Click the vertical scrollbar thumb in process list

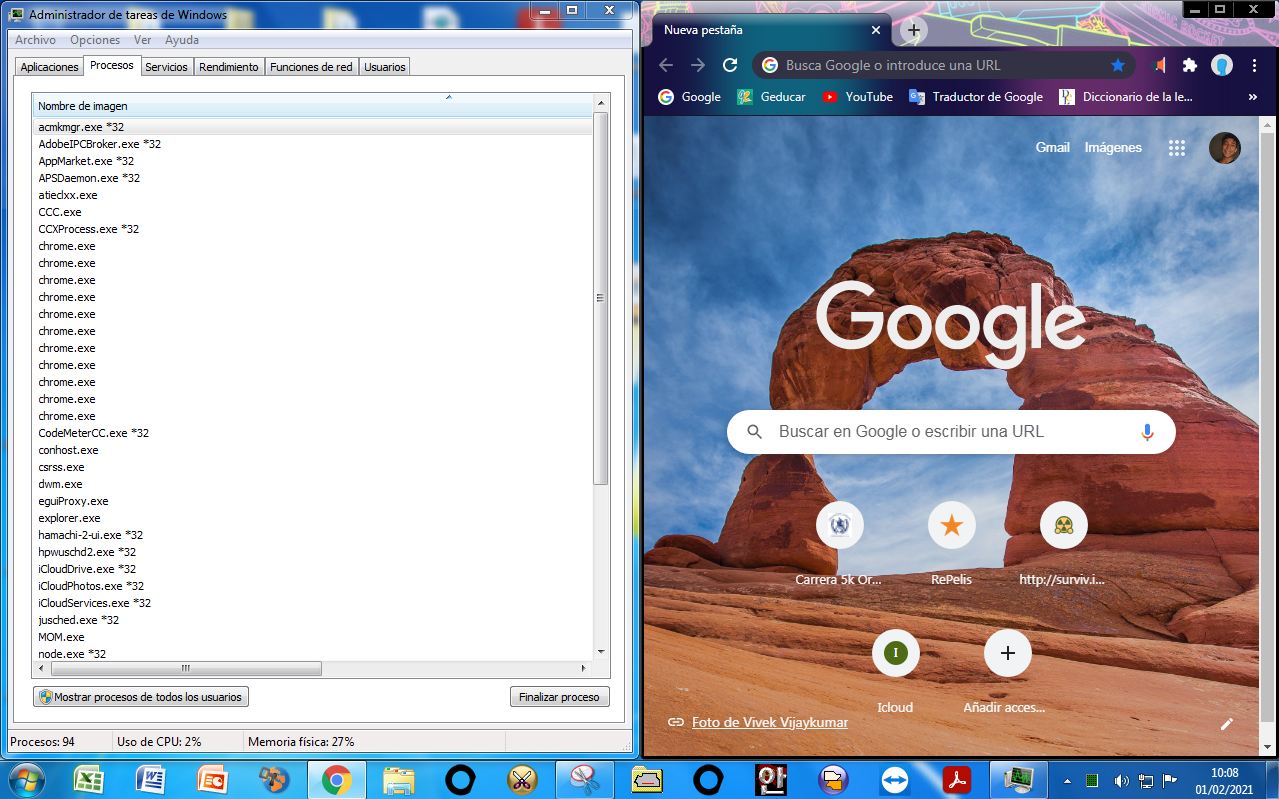click(601, 298)
